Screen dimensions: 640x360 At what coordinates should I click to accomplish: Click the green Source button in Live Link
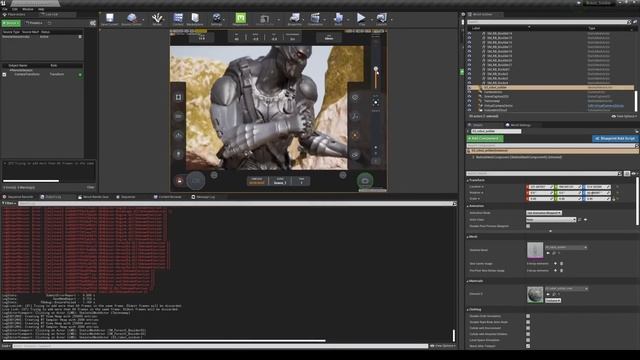11,23
